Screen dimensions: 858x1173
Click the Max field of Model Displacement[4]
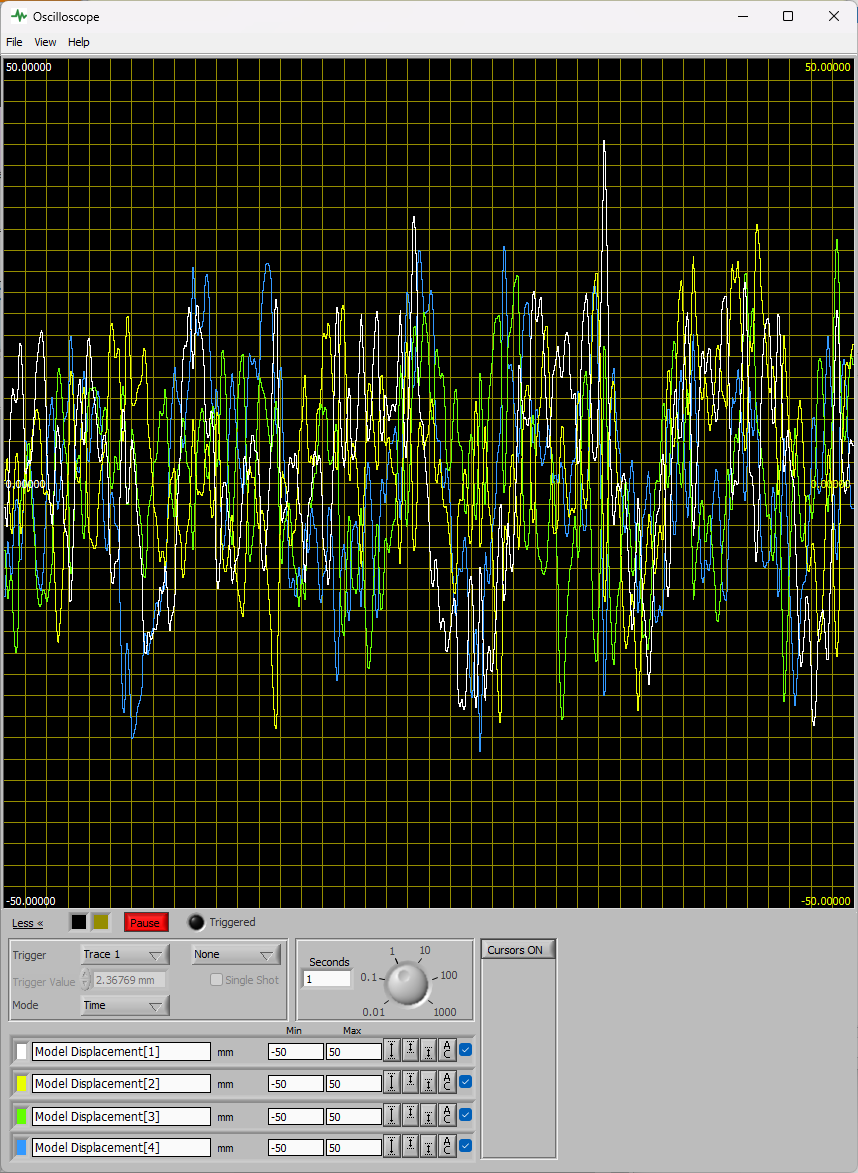[353, 1147]
